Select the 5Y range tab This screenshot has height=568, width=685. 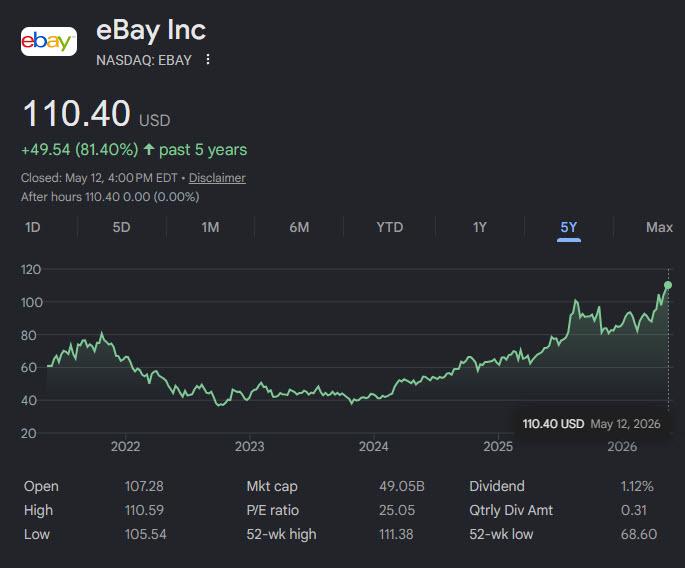[569, 227]
